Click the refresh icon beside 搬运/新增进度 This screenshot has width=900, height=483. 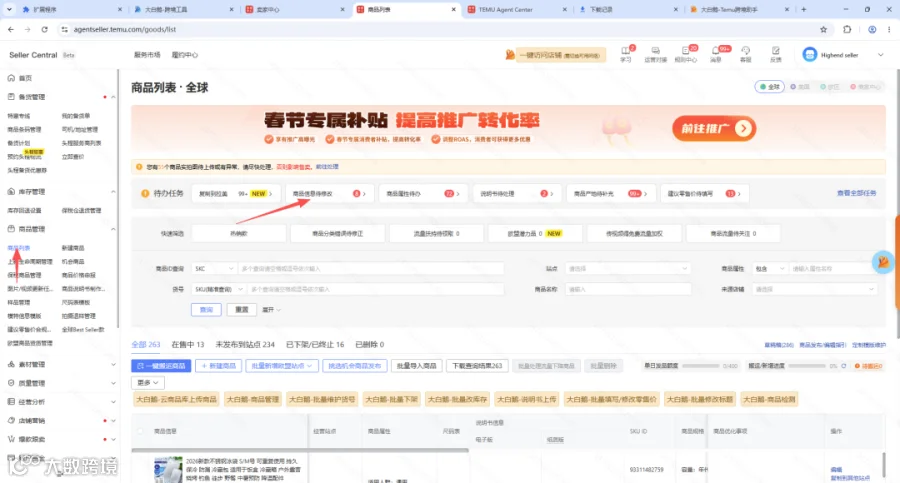(x=843, y=366)
